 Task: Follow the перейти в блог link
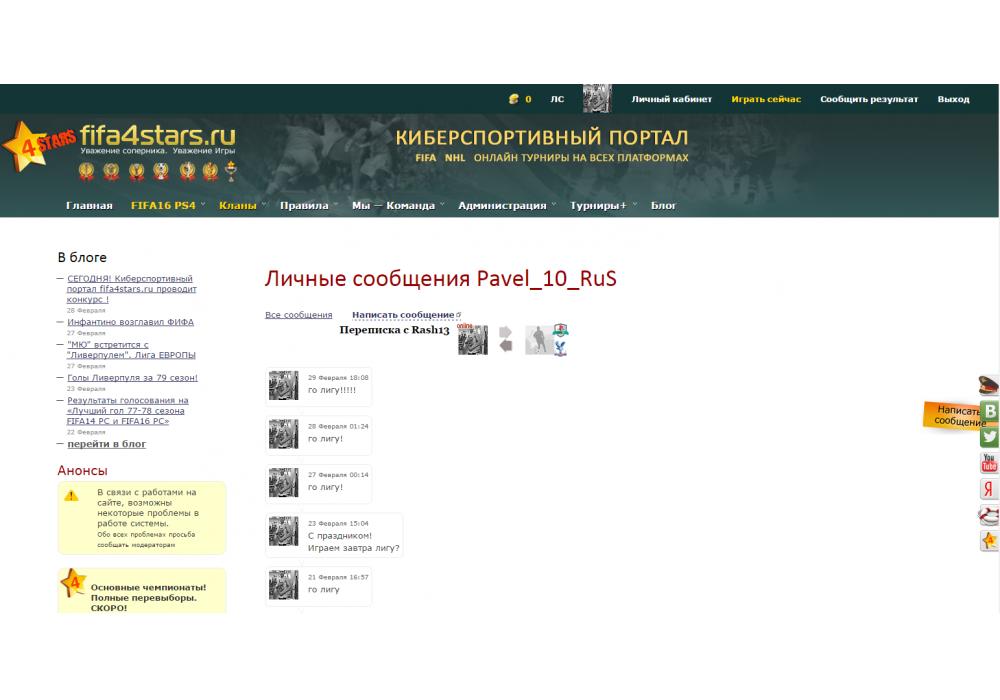pos(107,444)
